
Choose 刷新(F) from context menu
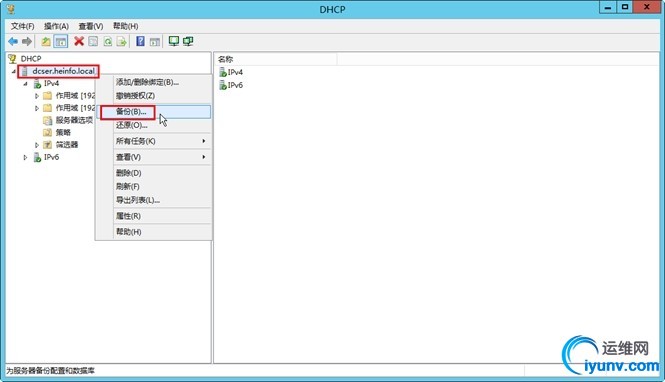click(154, 187)
